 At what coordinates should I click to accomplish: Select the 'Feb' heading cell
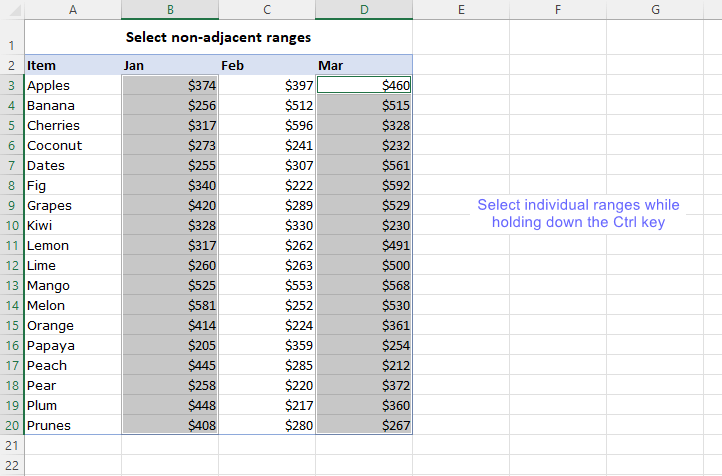(x=267, y=65)
